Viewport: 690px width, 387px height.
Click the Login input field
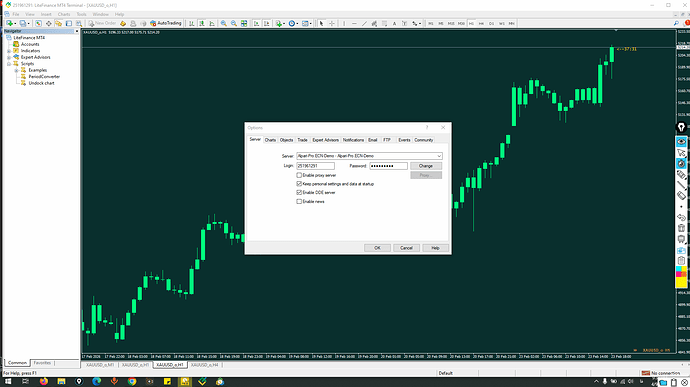316,166
